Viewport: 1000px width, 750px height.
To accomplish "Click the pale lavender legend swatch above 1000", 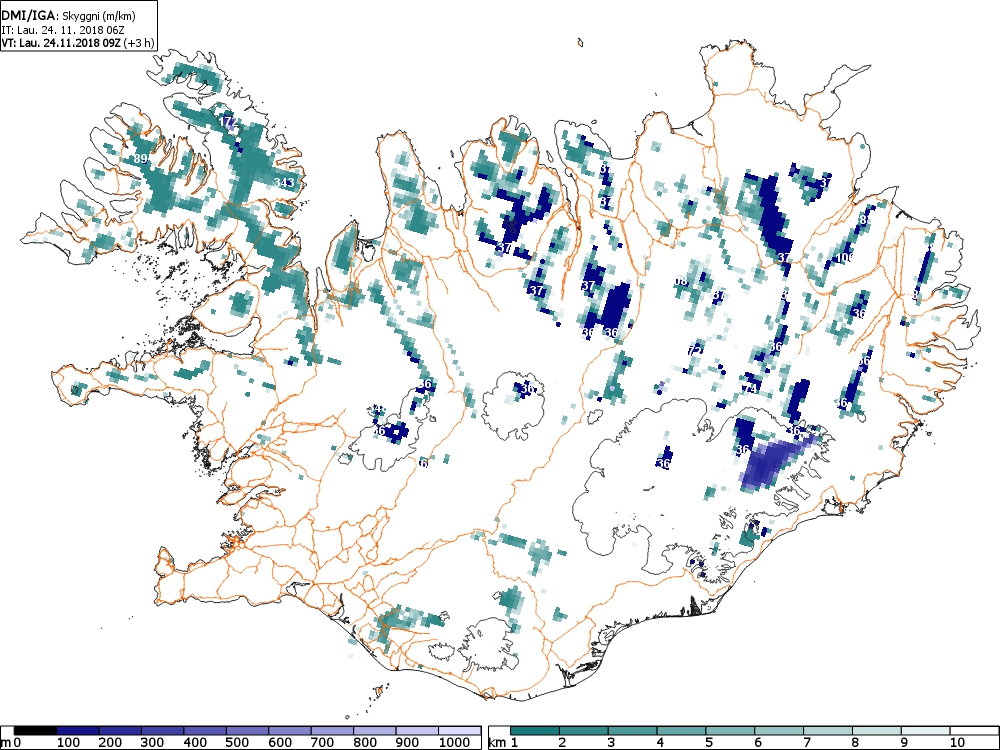I will pos(460,730).
